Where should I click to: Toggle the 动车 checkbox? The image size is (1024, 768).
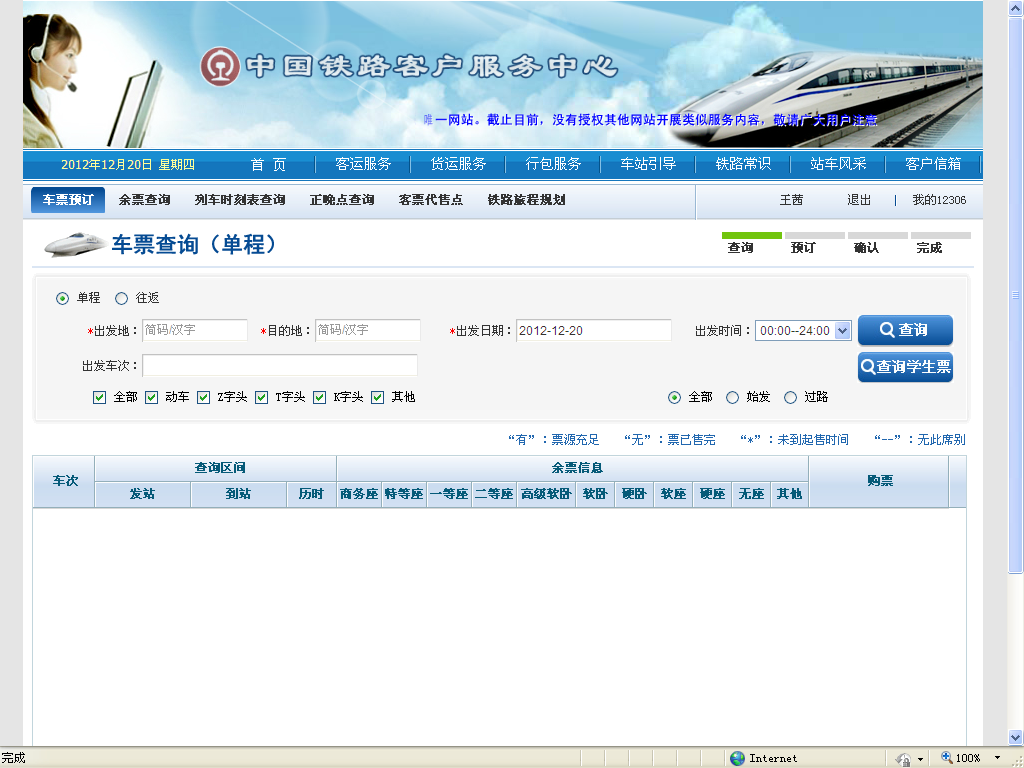coord(152,397)
